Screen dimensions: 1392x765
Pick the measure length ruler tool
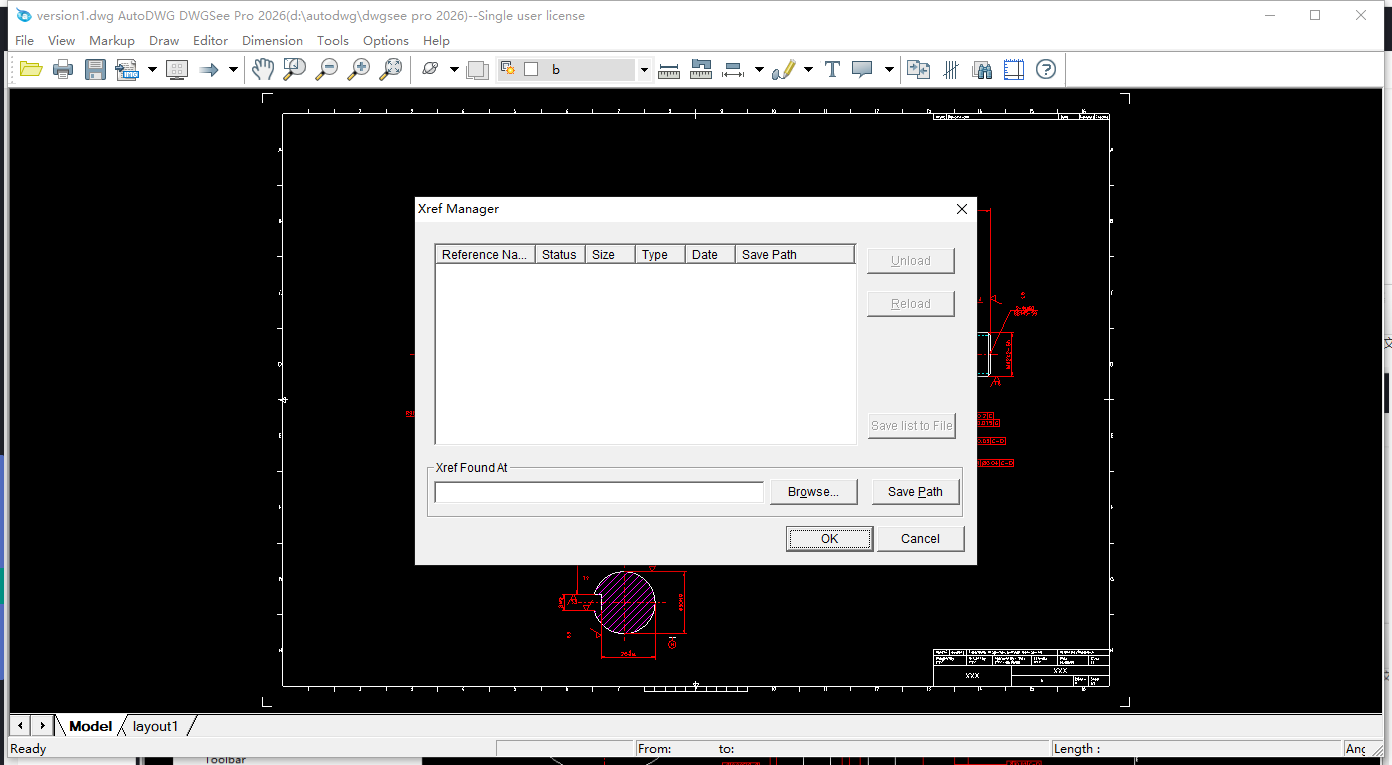click(x=670, y=69)
